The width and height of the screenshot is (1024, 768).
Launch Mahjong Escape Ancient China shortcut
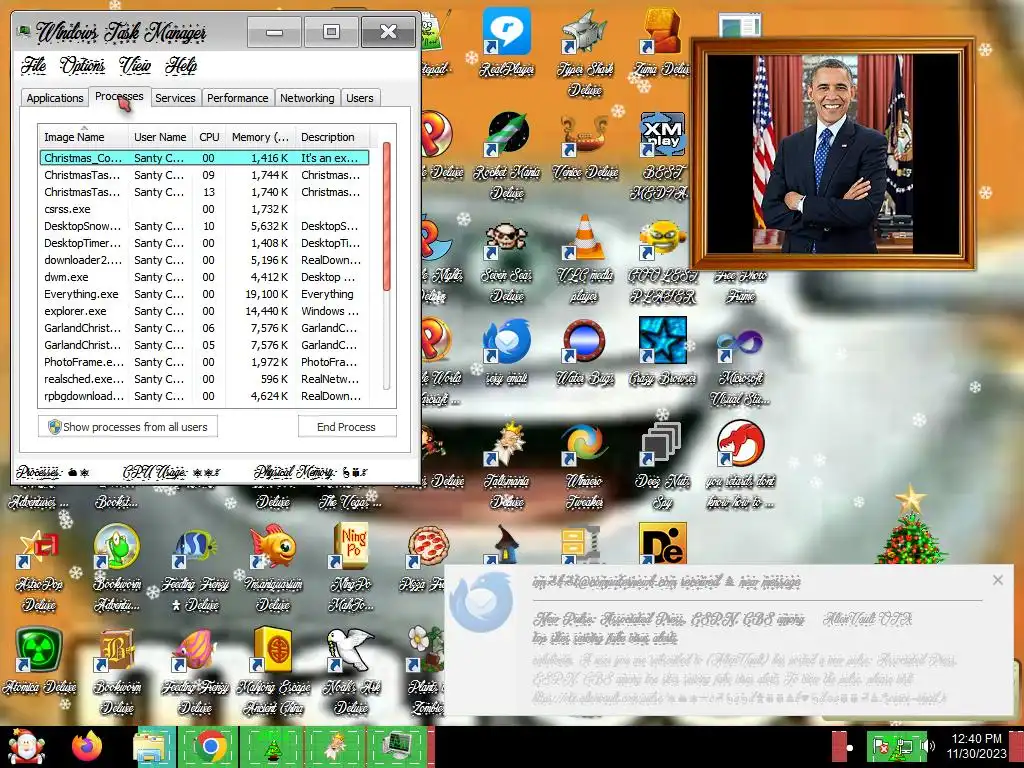[273, 670]
